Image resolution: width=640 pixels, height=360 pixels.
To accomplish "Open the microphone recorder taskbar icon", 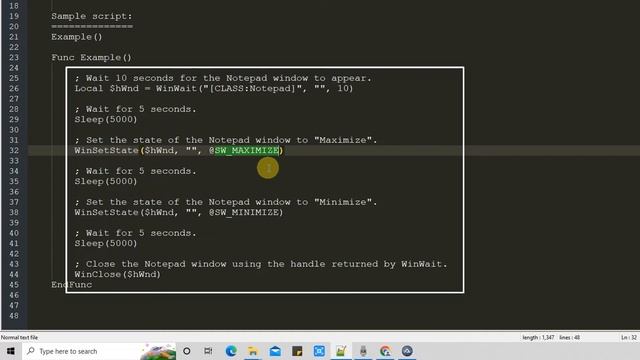I will (363, 351).
